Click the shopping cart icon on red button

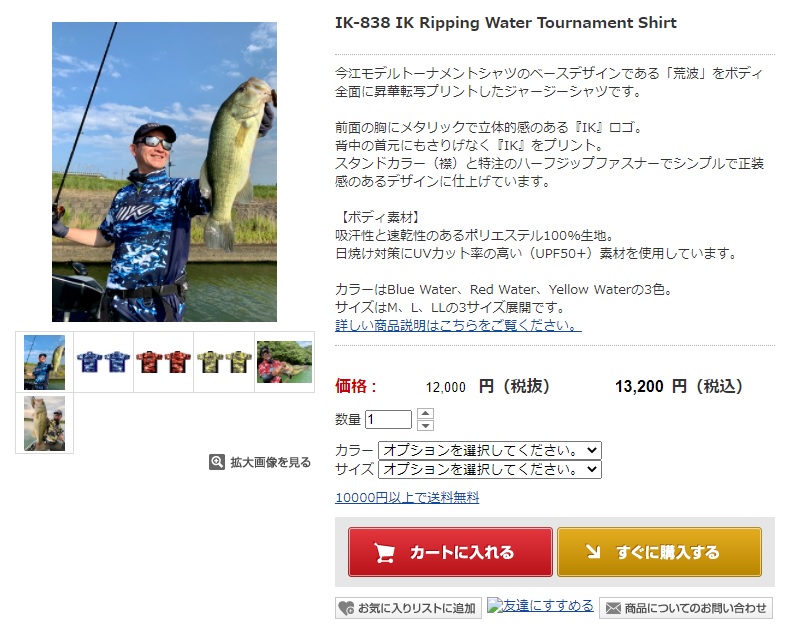coord(384,552)
